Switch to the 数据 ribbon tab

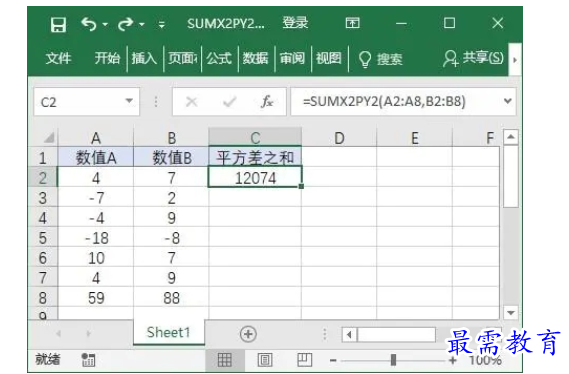(x=255, y=58)
